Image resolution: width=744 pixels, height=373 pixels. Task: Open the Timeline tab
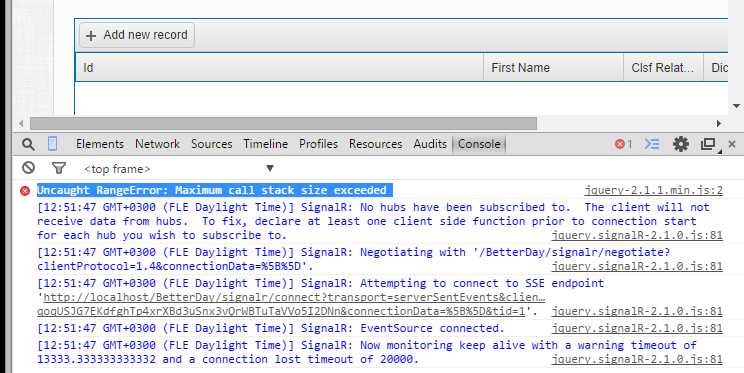[x=266, y=144]
